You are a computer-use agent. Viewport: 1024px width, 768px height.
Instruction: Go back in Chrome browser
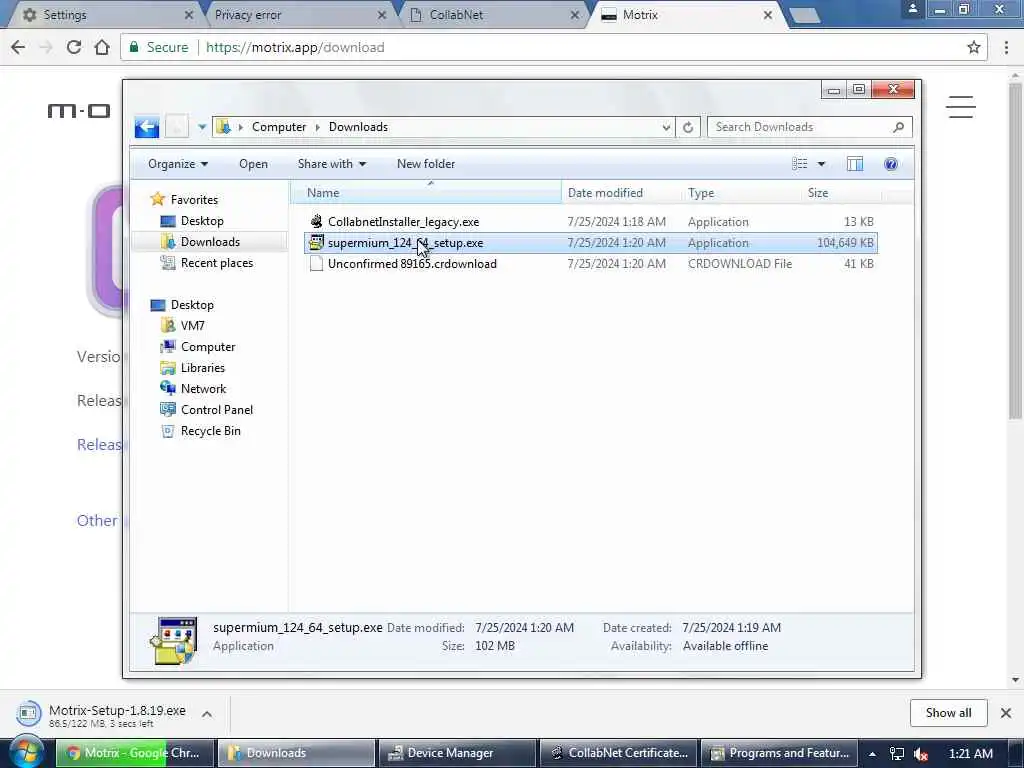click(18, 47)
